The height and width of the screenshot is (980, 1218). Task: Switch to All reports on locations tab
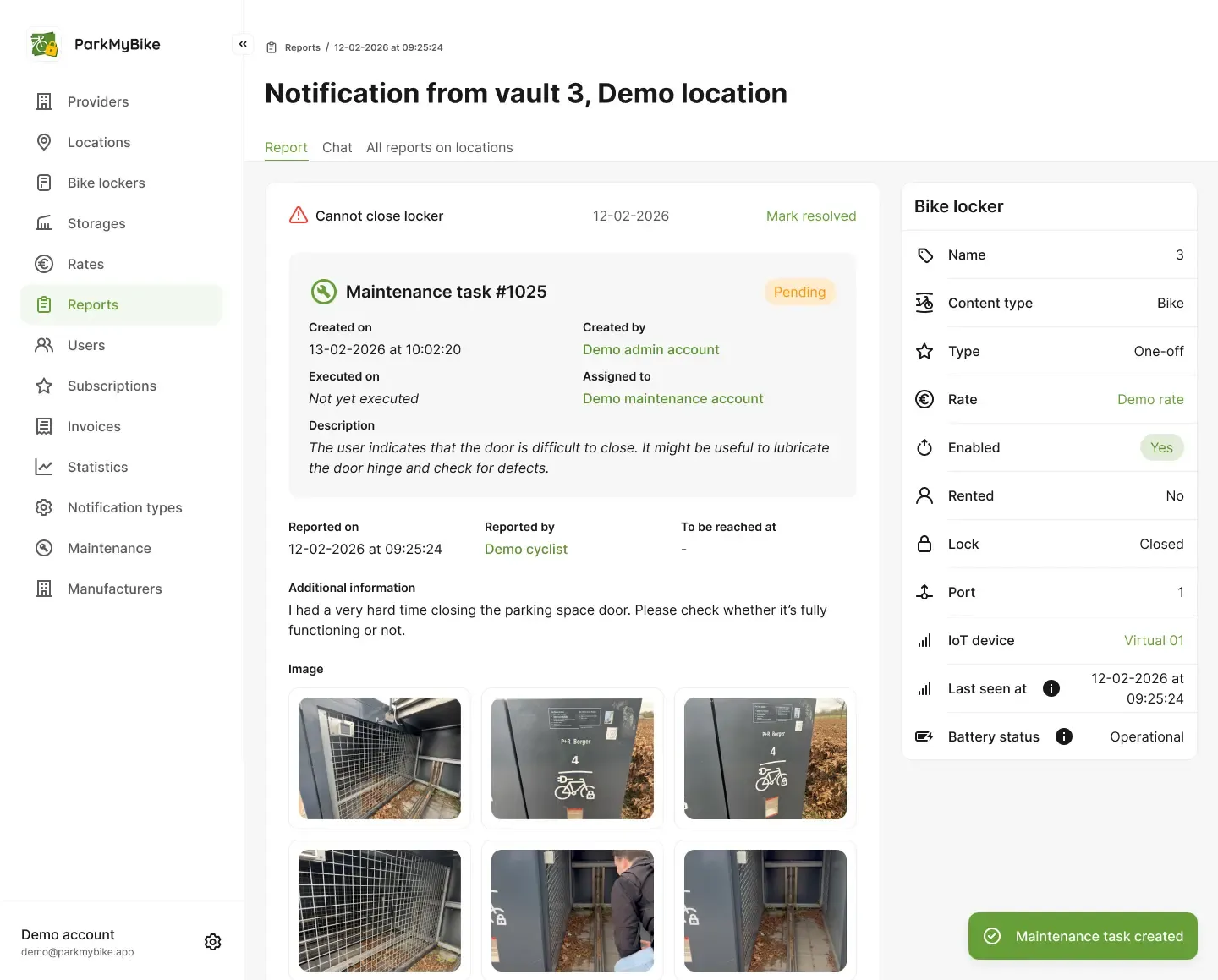439,147
